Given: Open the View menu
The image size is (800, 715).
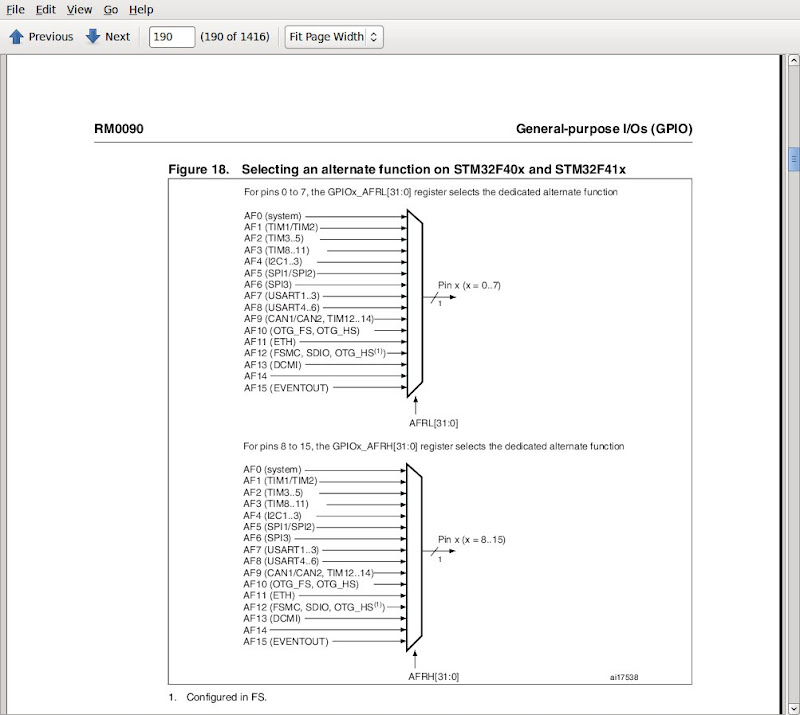Looking at the screenshot, I should pyautogui.click(x=79, y=10).
